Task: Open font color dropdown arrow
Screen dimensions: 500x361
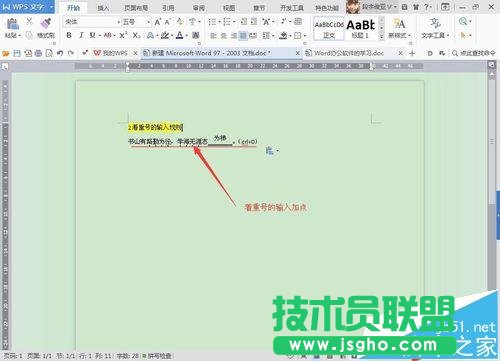Action: pos(187,35)
